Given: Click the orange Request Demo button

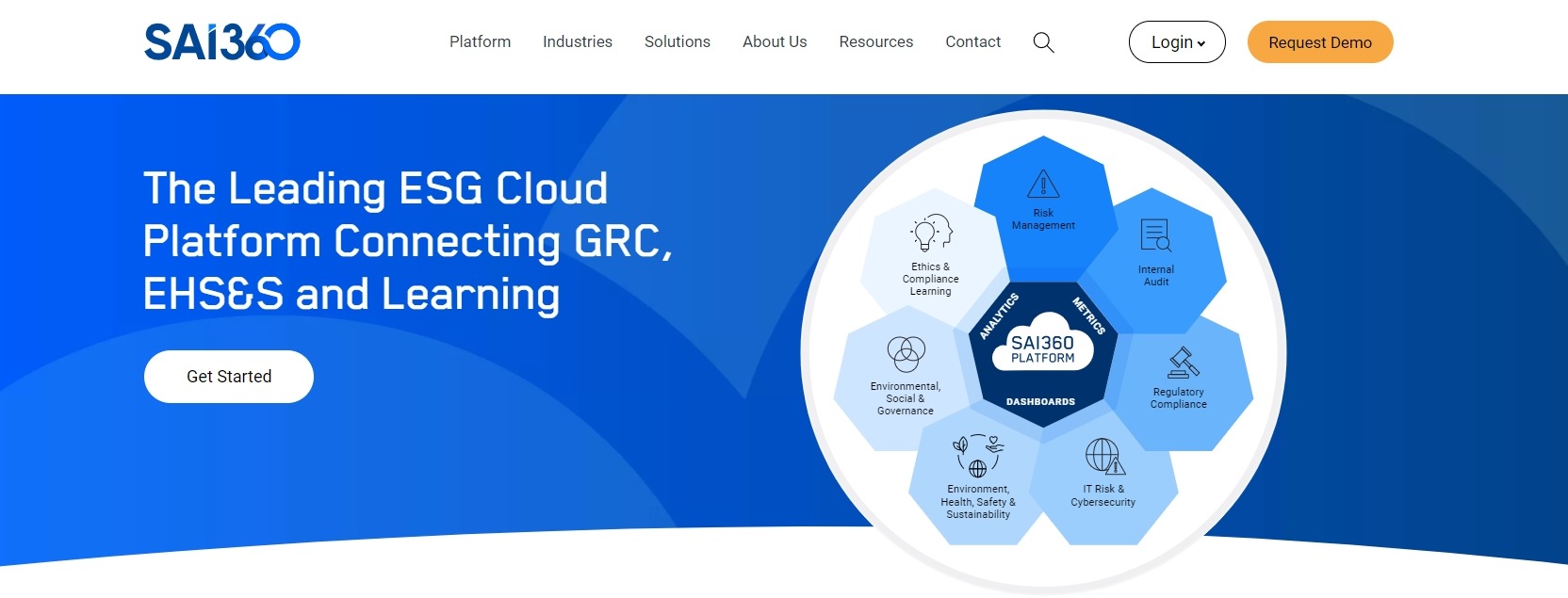Looking at the screenshot, I should click(x=1319, y=42).
